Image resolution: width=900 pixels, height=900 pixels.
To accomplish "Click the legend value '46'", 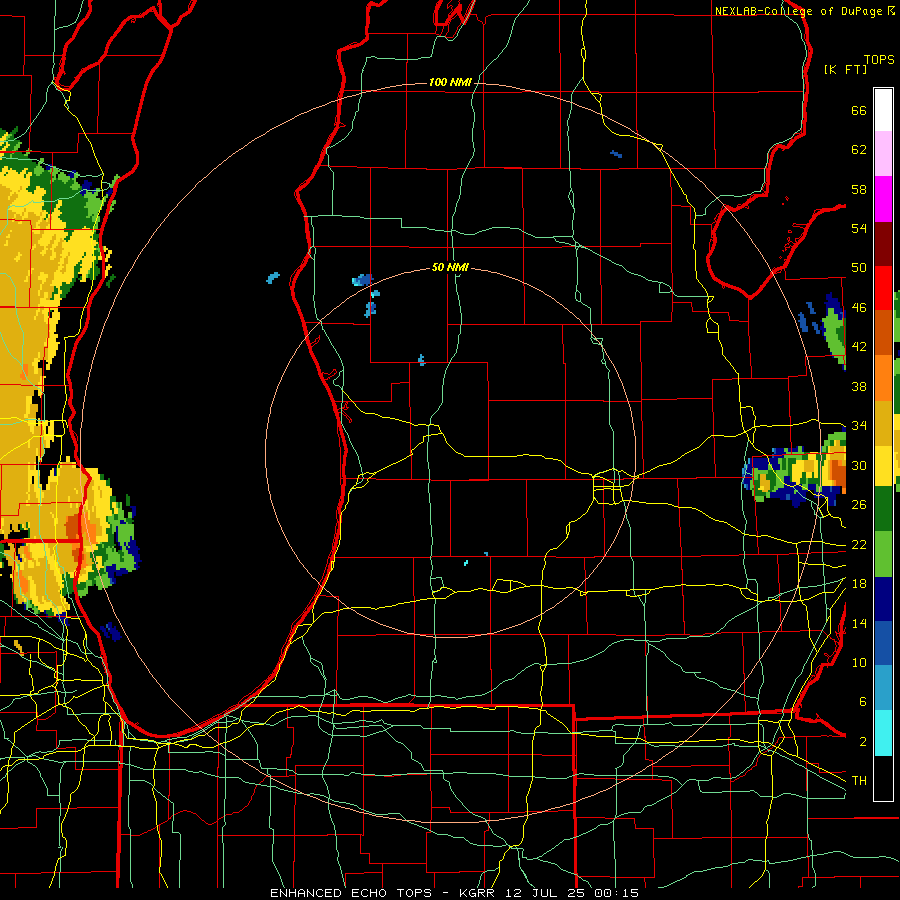I will 859,308.
